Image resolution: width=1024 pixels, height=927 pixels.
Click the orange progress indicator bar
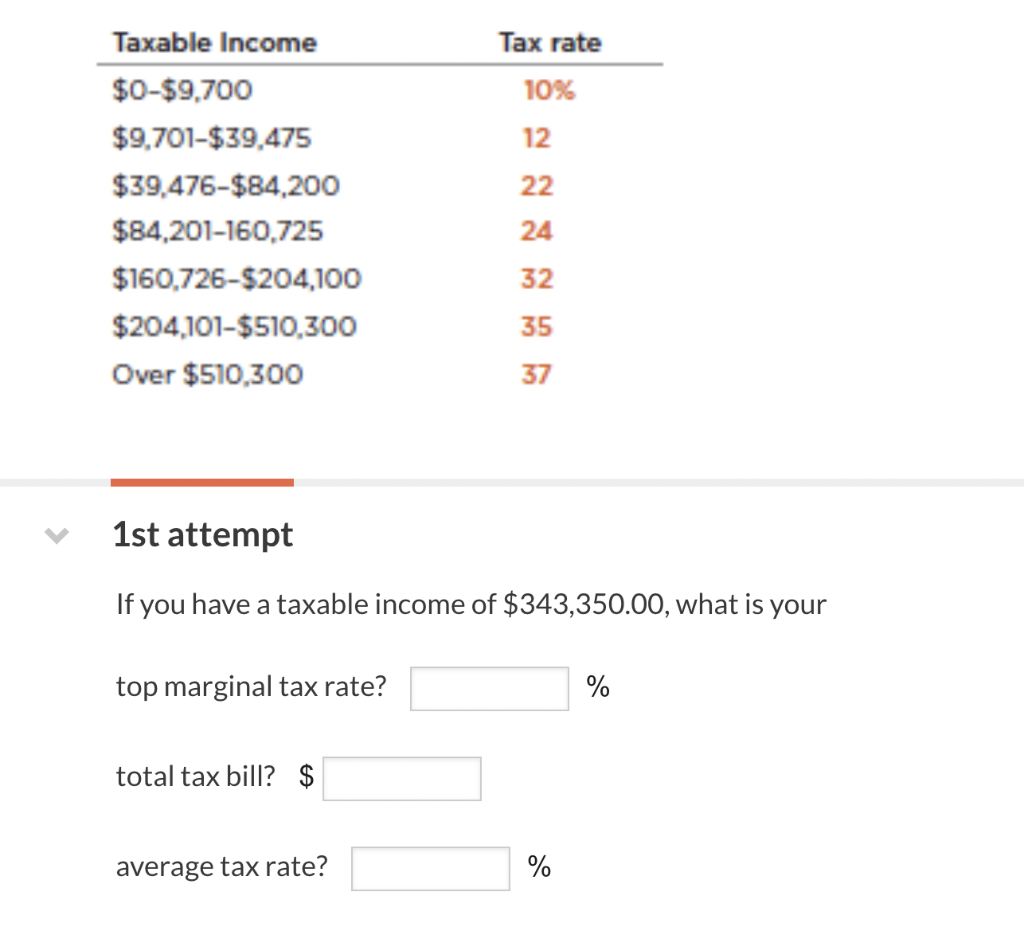202,481
